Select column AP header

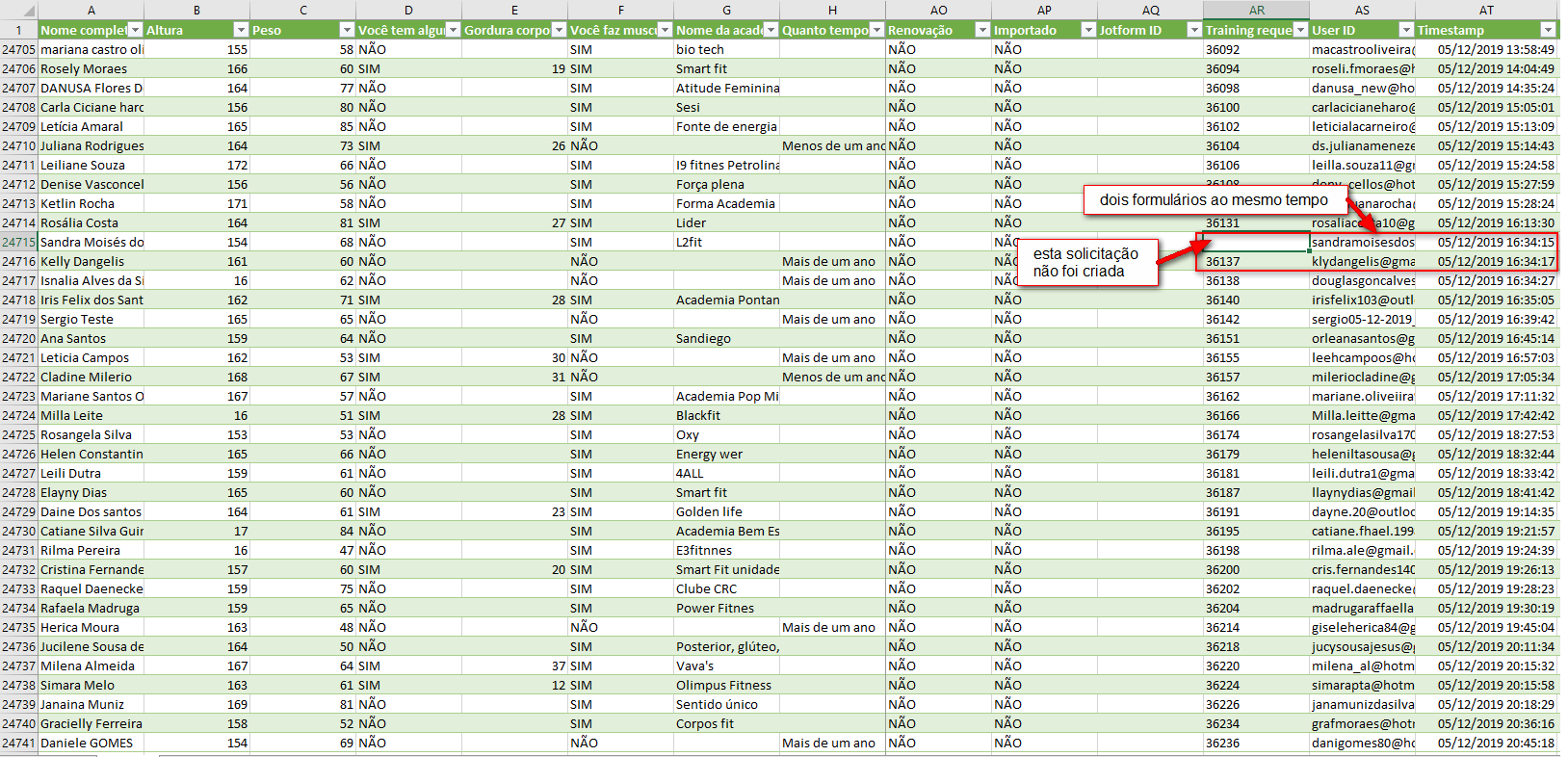1045,10
